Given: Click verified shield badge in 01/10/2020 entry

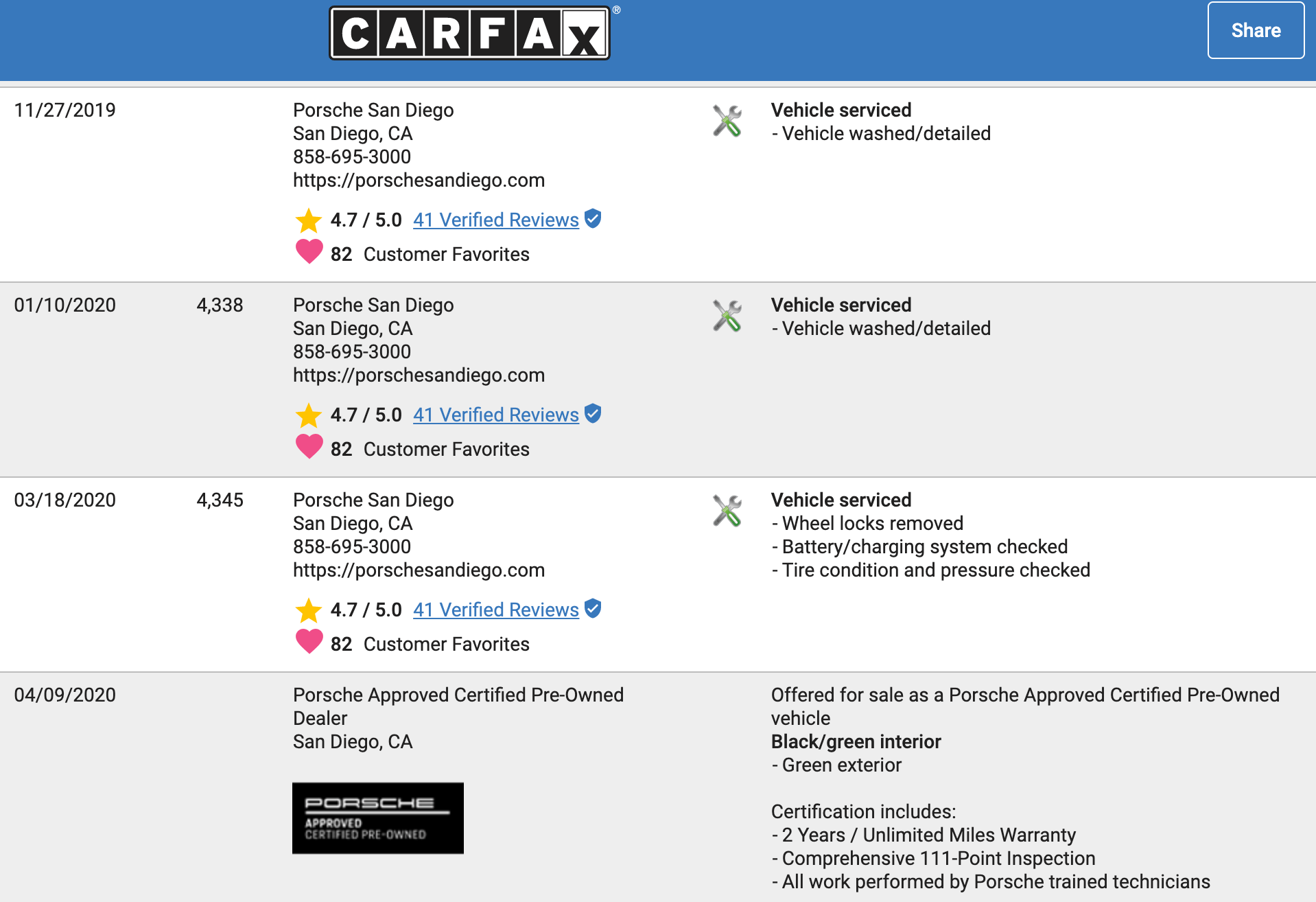Looking at the screenshot, I should point(593,414).
